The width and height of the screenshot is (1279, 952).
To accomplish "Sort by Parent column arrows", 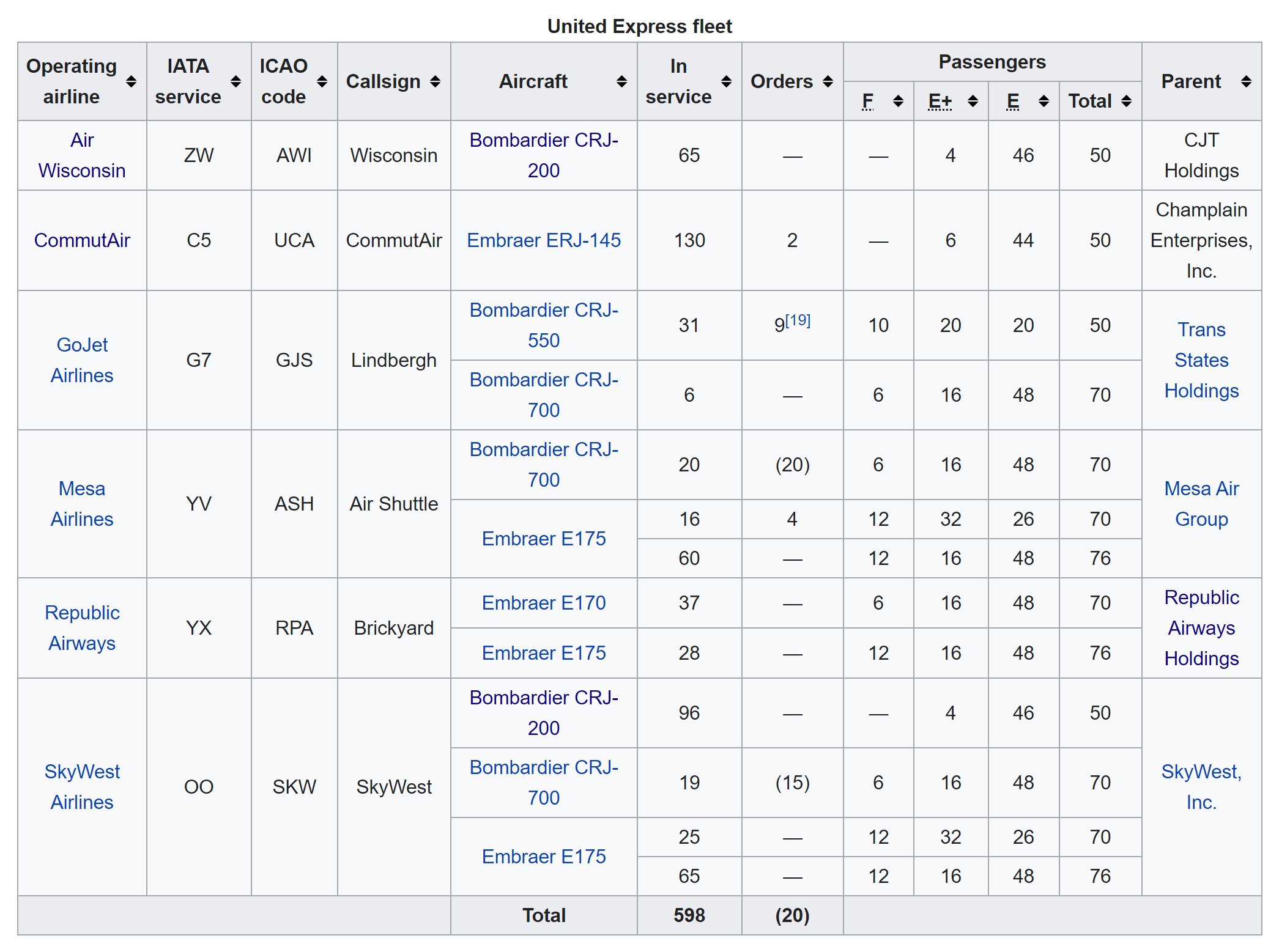I will click(1246, 82).
